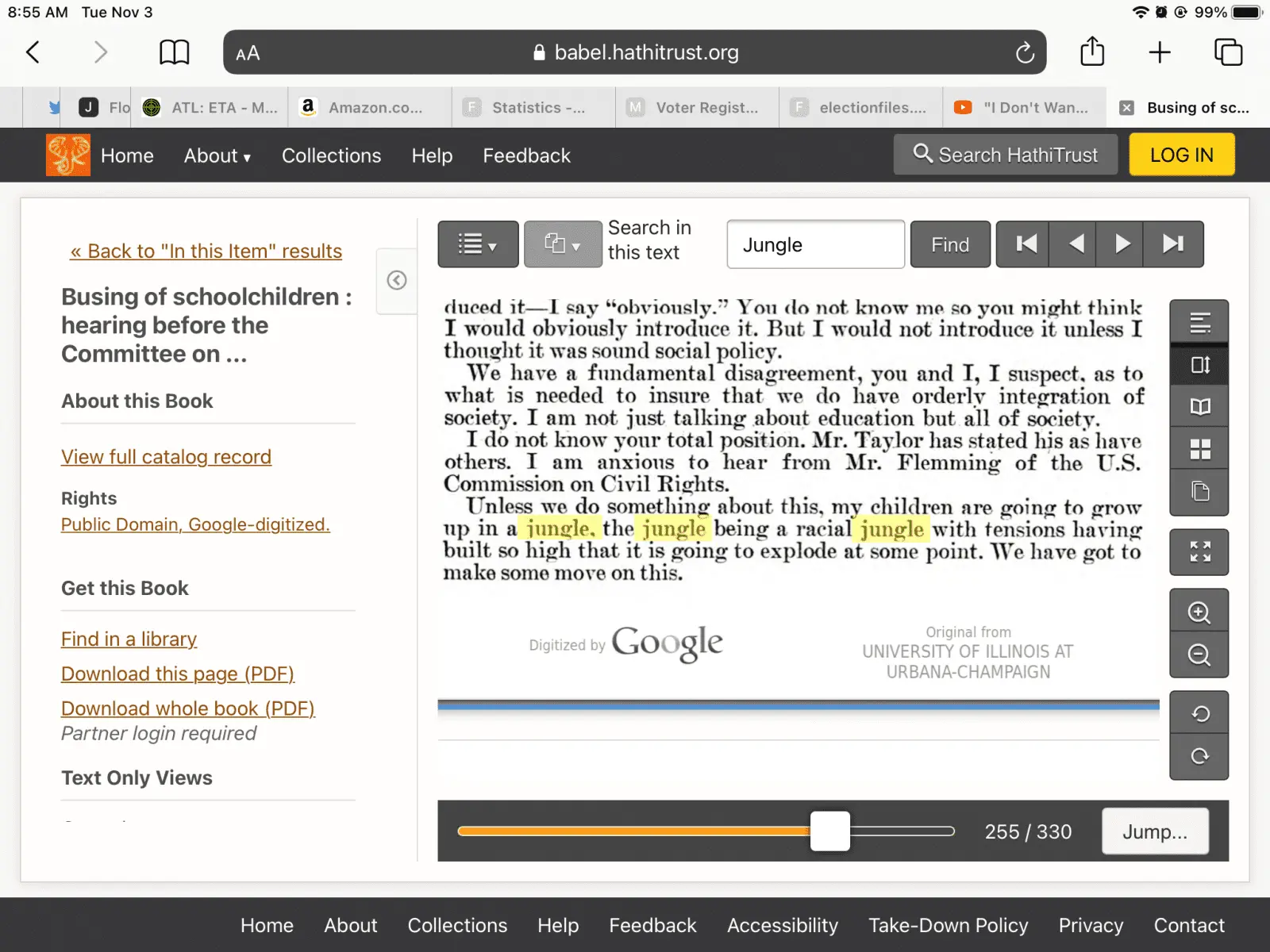Open the Collections menu item
Screen dimensions: 1270x952
331,155
